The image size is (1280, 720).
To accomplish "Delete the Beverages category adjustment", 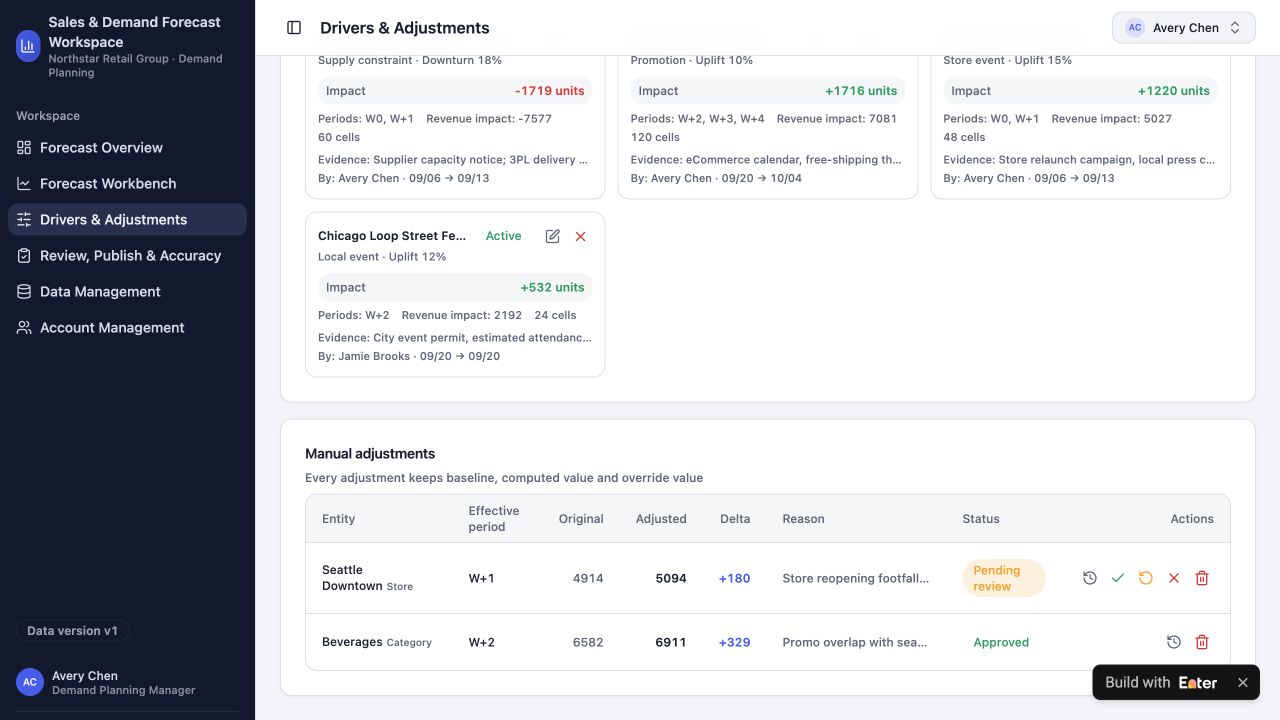I will (x=1202, y=642).
